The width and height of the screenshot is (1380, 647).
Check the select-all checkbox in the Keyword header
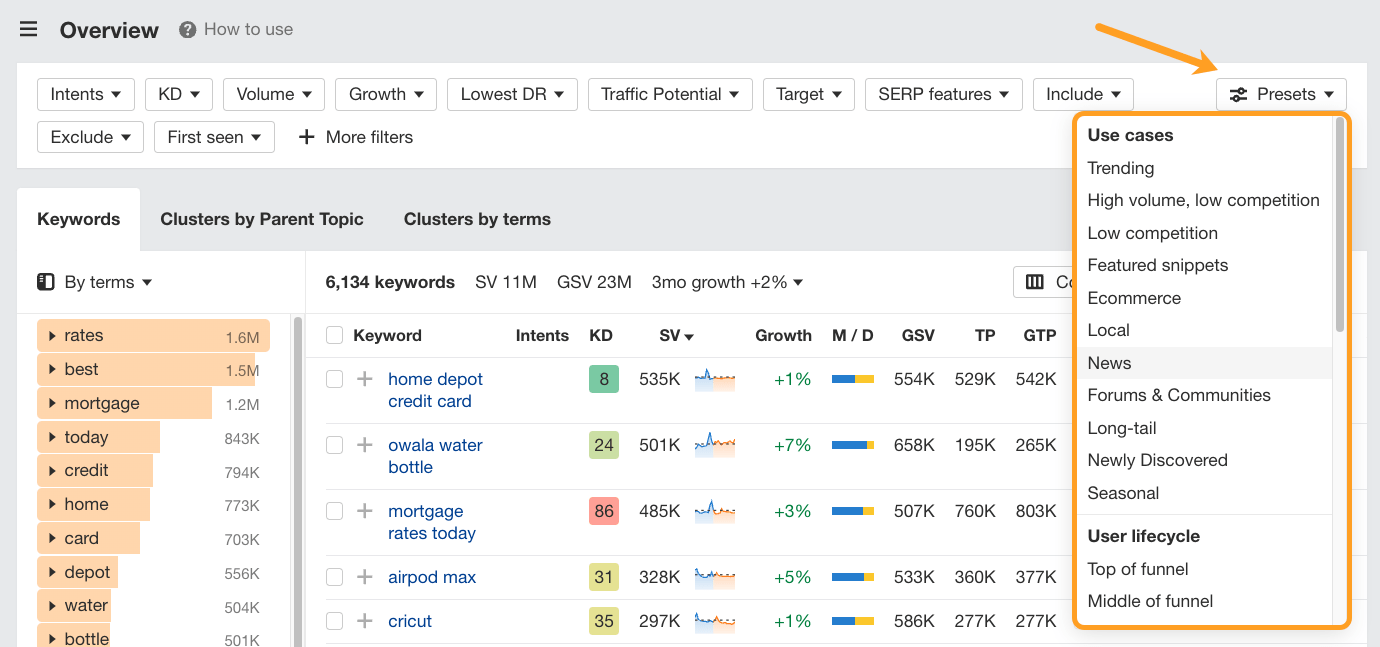[334, 335]
